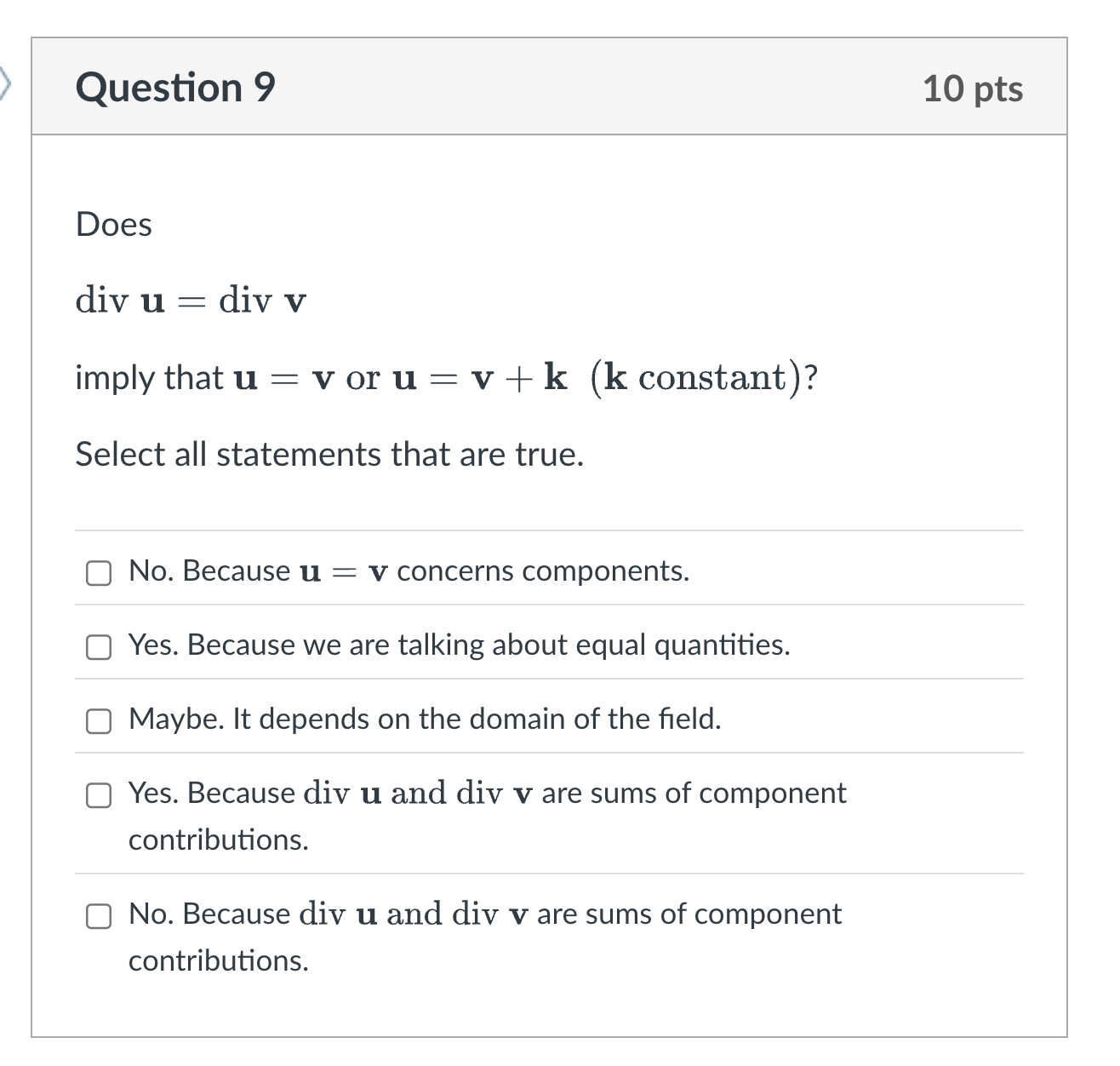Screen dimensions: 1120x1066
Task: Select the last answer checkbox about component contributions
Action: point(99,917)
